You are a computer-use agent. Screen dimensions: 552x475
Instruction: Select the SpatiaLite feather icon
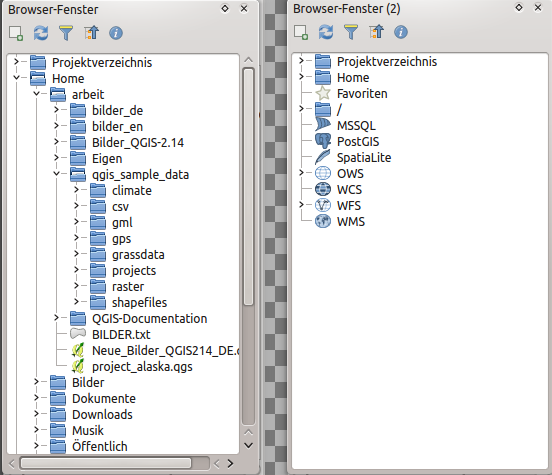(323, 157)
